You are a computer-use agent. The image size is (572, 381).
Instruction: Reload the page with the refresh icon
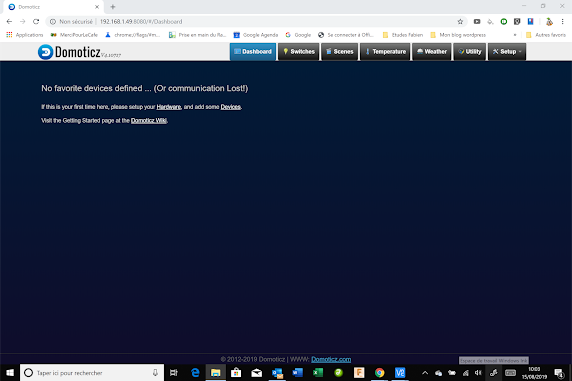pyautogui.click(x=36, y=22)
